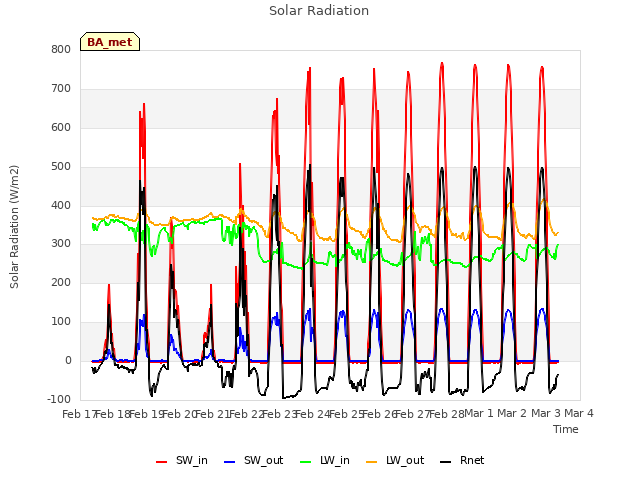Viewport: 640px width, 480px height.
Task: Click the LW_in legend label
Action: pyautogui.click(x=335, y=460)
